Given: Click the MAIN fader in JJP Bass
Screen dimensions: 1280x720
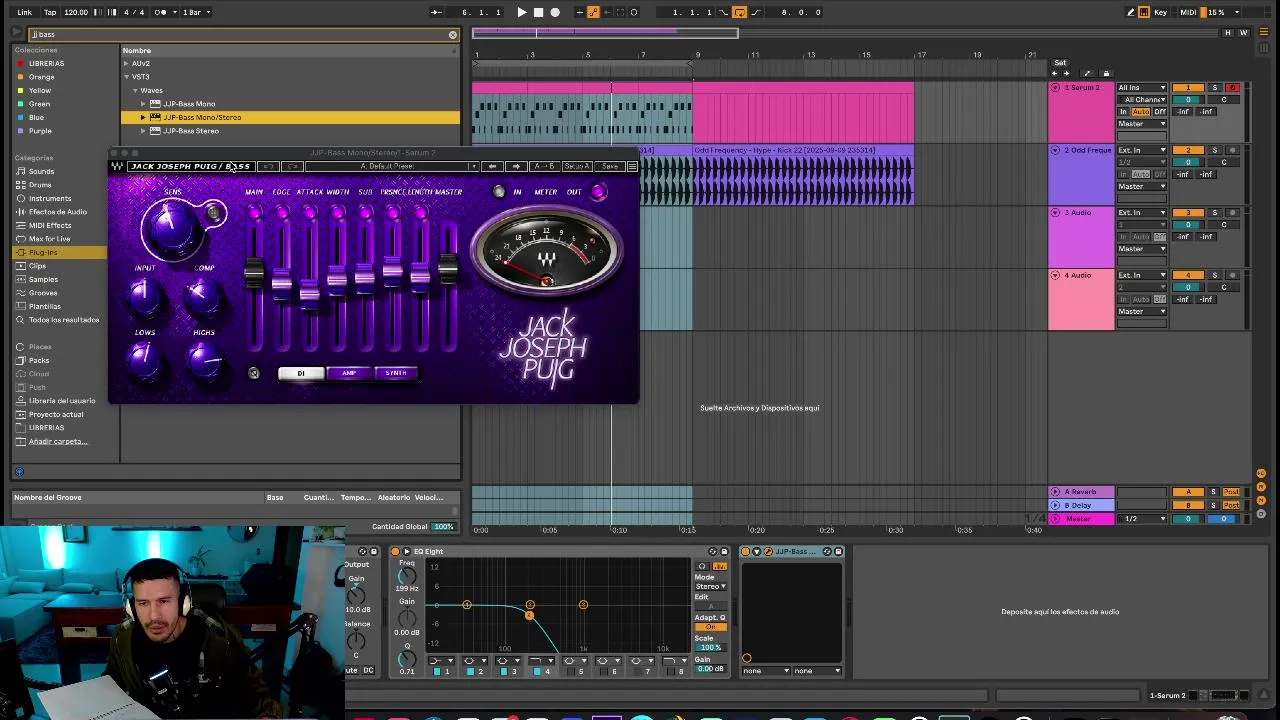Looking at the screenshot, I should pos(254,272).
